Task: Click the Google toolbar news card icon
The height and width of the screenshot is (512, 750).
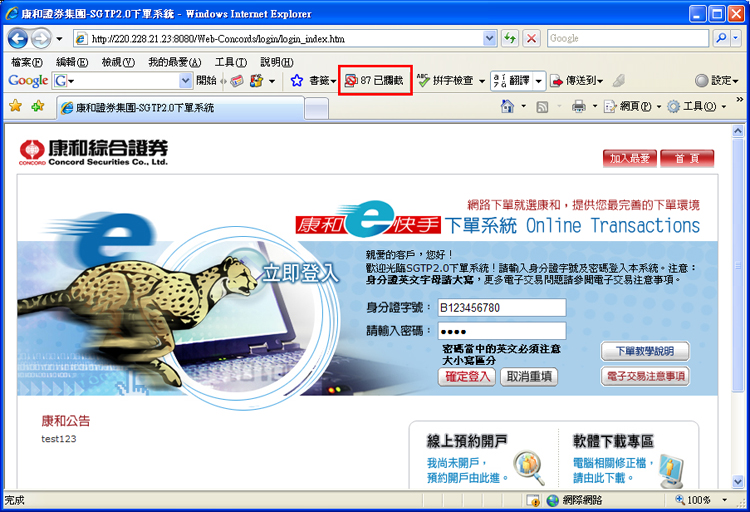Action: [237, 81]
